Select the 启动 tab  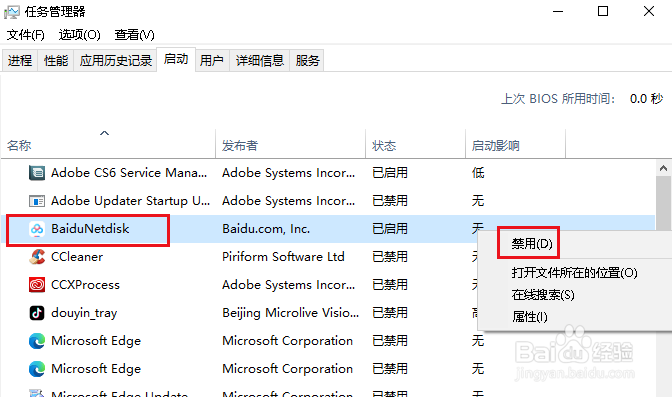point(176,59)
